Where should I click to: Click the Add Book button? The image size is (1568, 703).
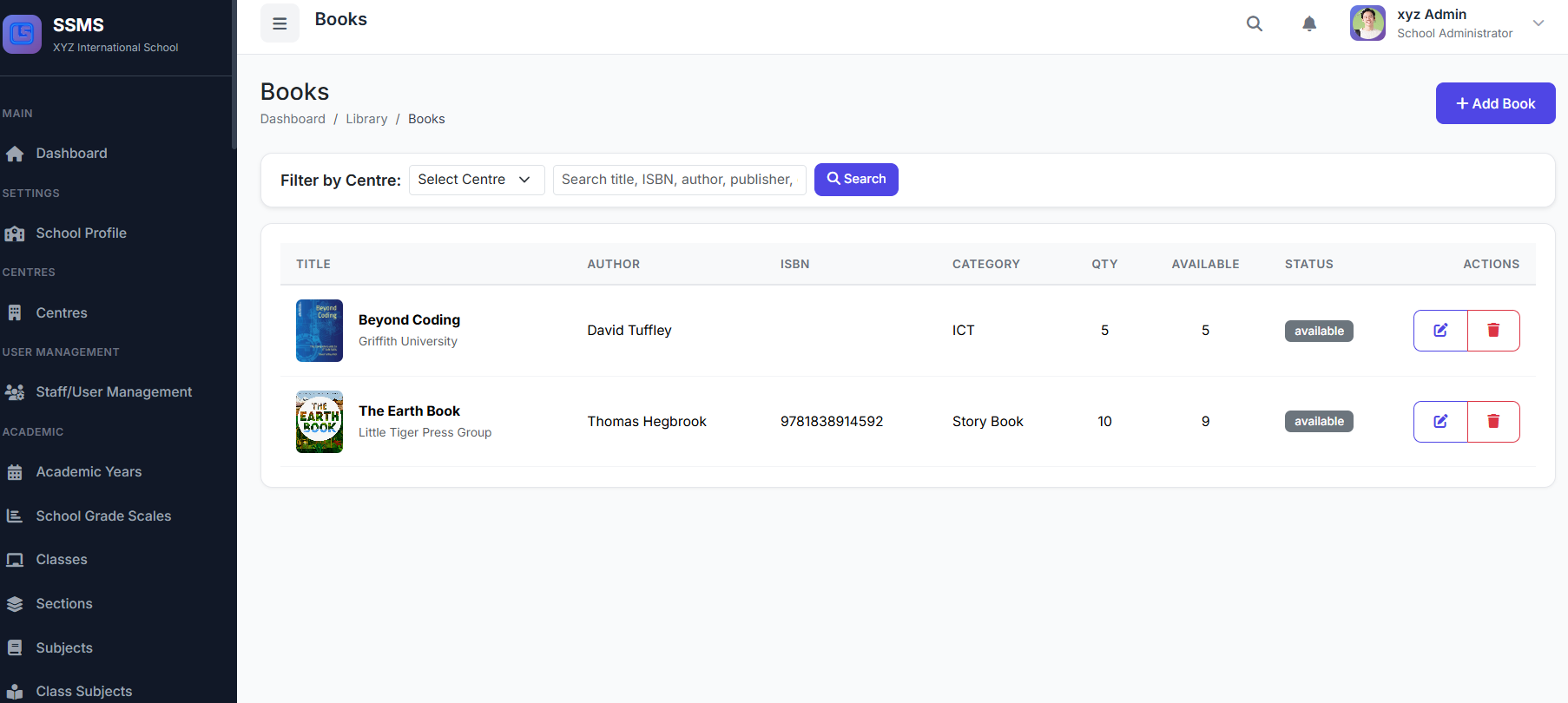pyautogui.click(x=1495, y=103)
